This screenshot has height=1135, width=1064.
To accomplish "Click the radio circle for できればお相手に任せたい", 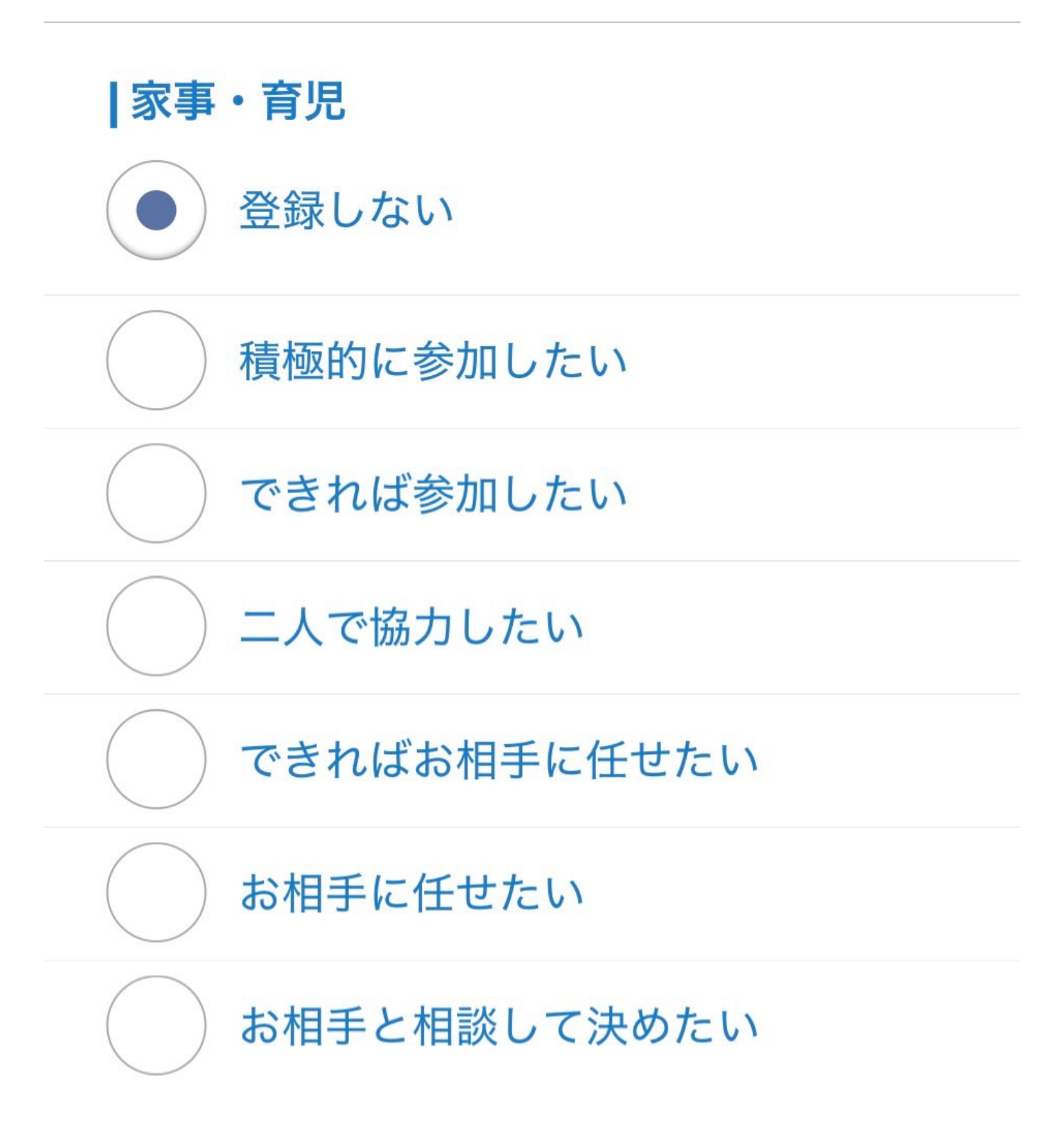I will pos(156,760).
